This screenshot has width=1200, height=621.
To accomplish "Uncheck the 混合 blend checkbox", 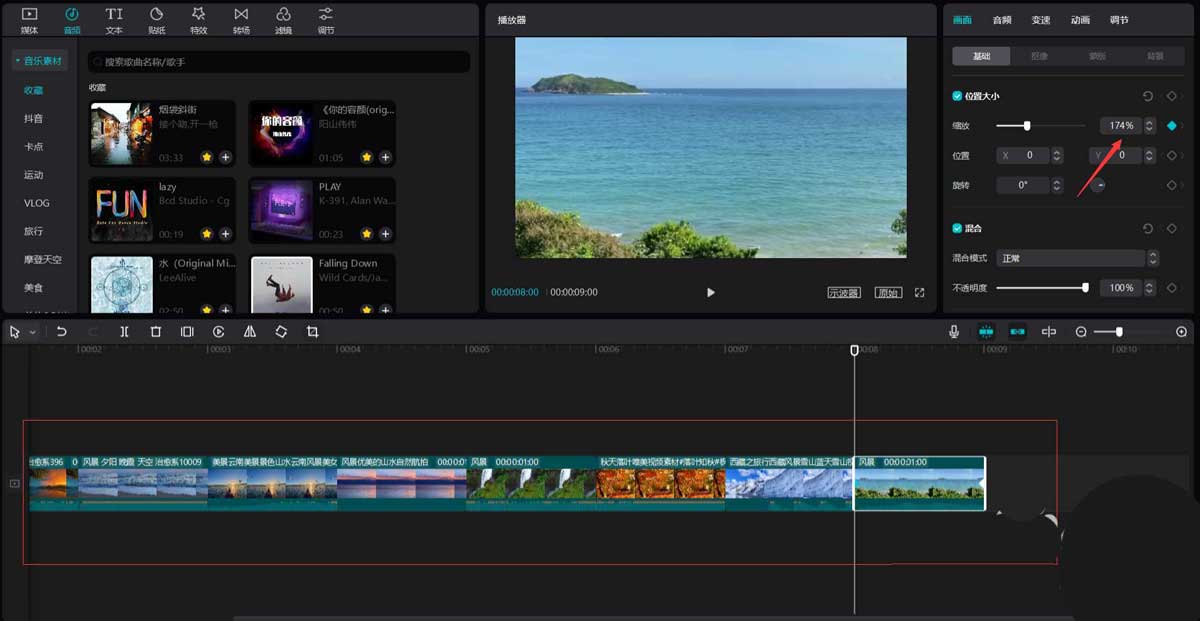I will coord(958,228).
